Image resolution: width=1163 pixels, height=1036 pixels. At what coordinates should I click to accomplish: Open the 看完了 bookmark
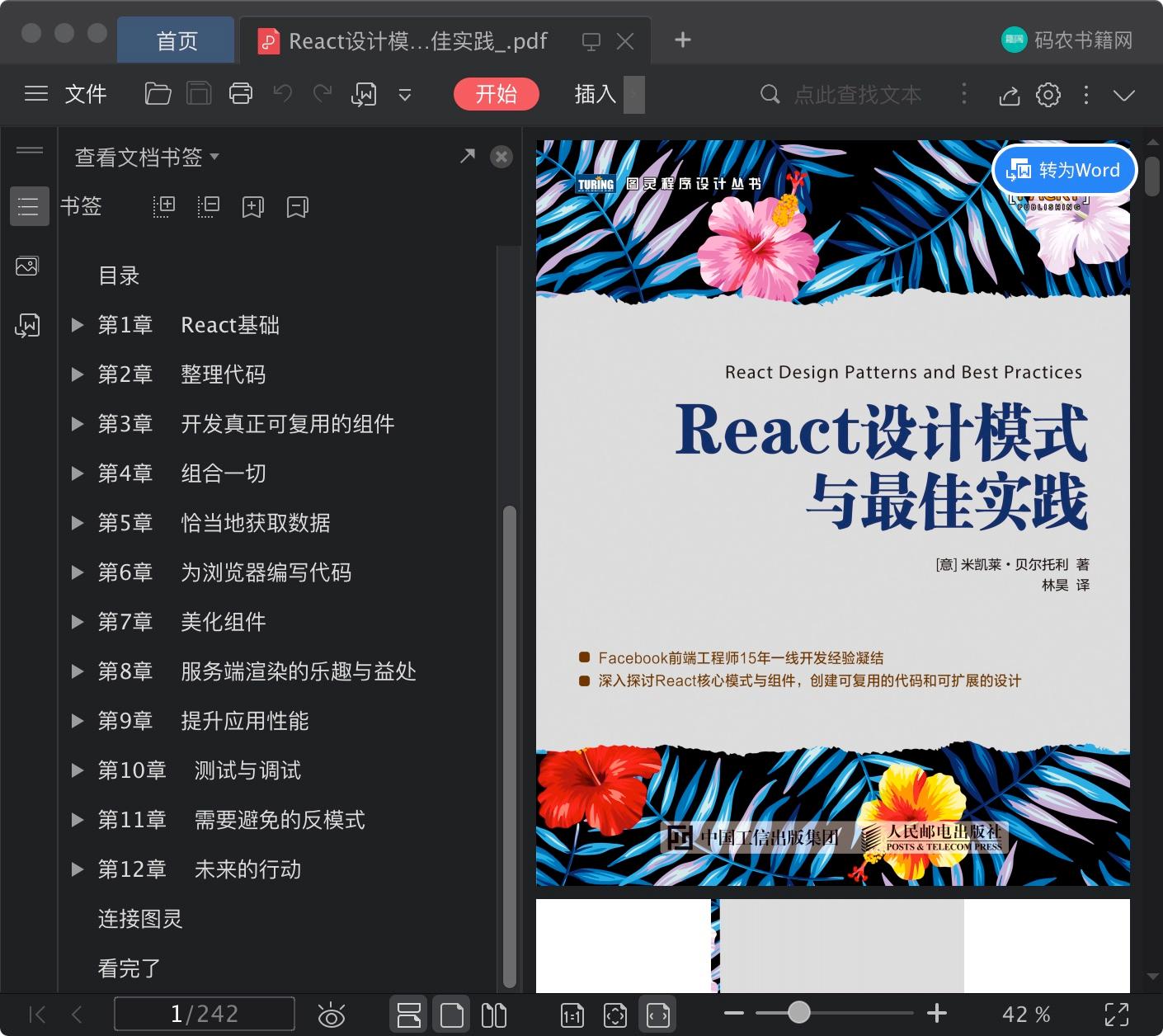(129, 968)
